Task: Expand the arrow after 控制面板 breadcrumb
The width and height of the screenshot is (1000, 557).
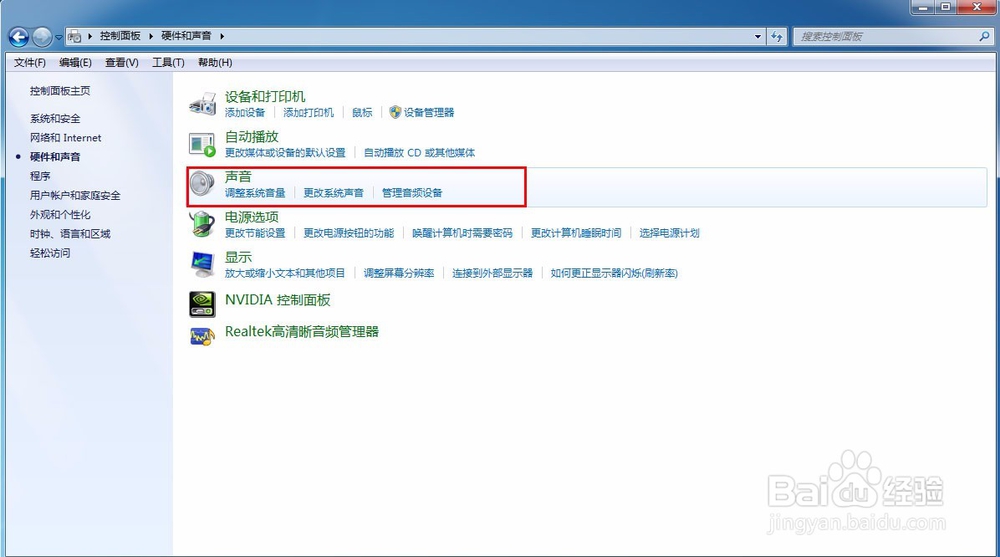Action: [x=151, y=36]
